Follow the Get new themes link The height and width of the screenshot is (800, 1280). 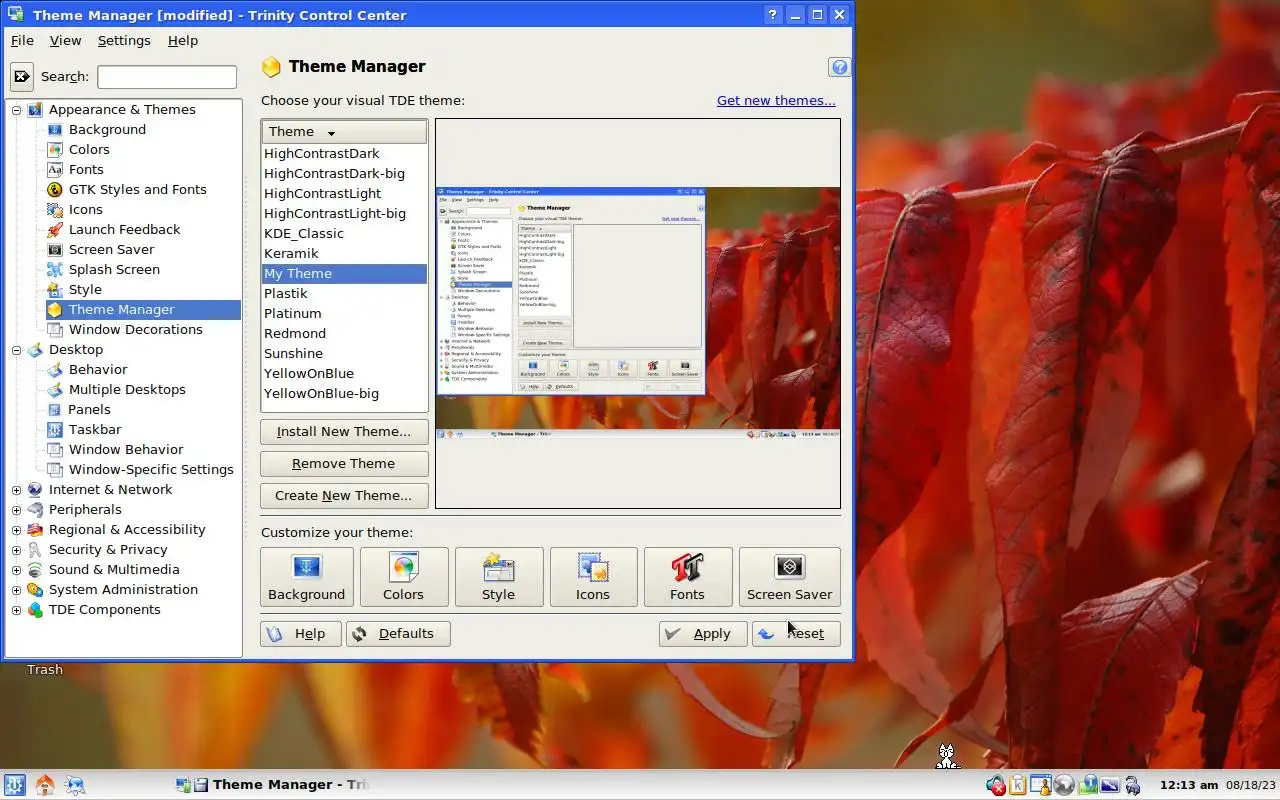click(776, 100)
